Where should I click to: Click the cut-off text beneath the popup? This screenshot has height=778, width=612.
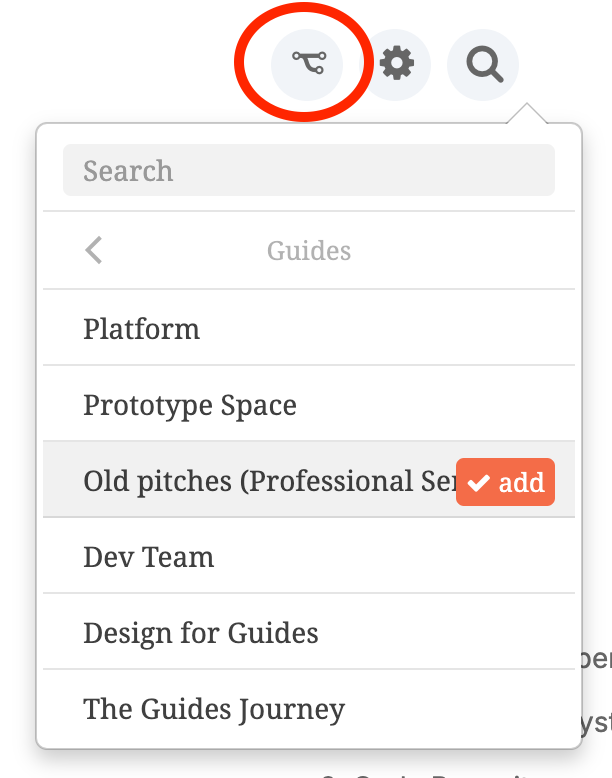tap(427, 775)
